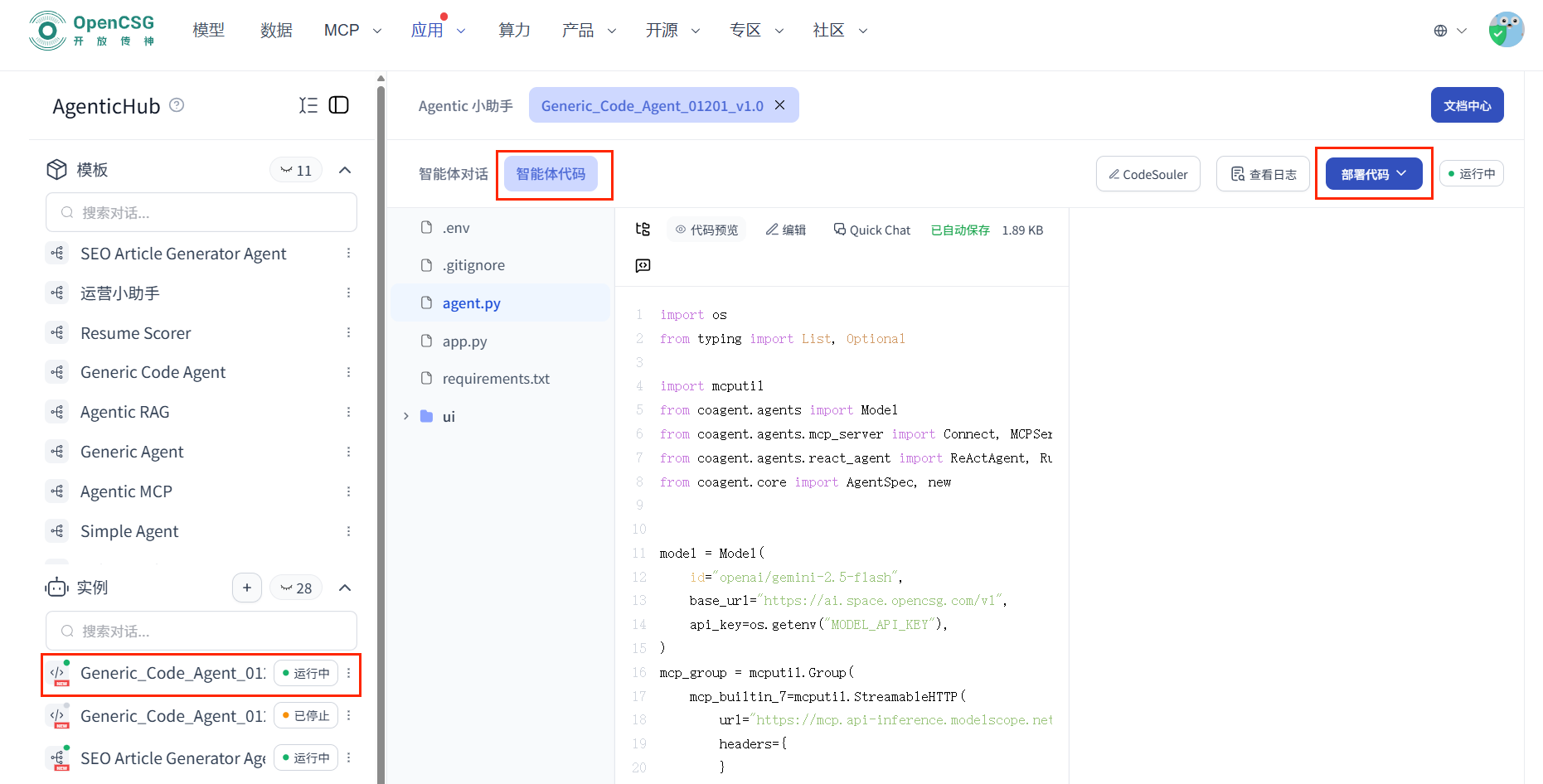Add a new instance with plus button
The width and height of the screenshot is (1543, 784).
pyautogui.click(x=247, y=588)
